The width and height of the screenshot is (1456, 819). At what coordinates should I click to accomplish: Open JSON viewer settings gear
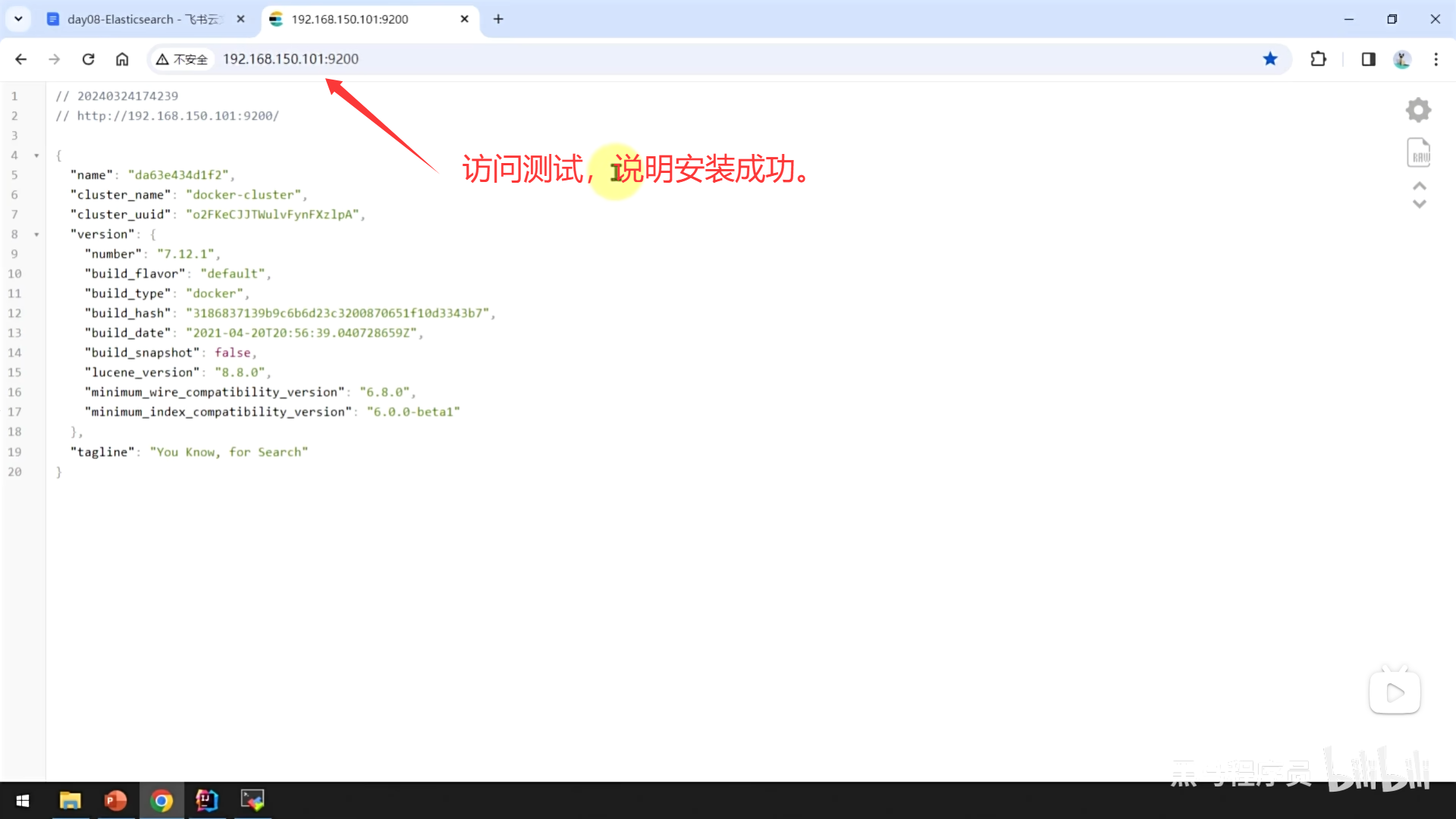pos(1418,110)
